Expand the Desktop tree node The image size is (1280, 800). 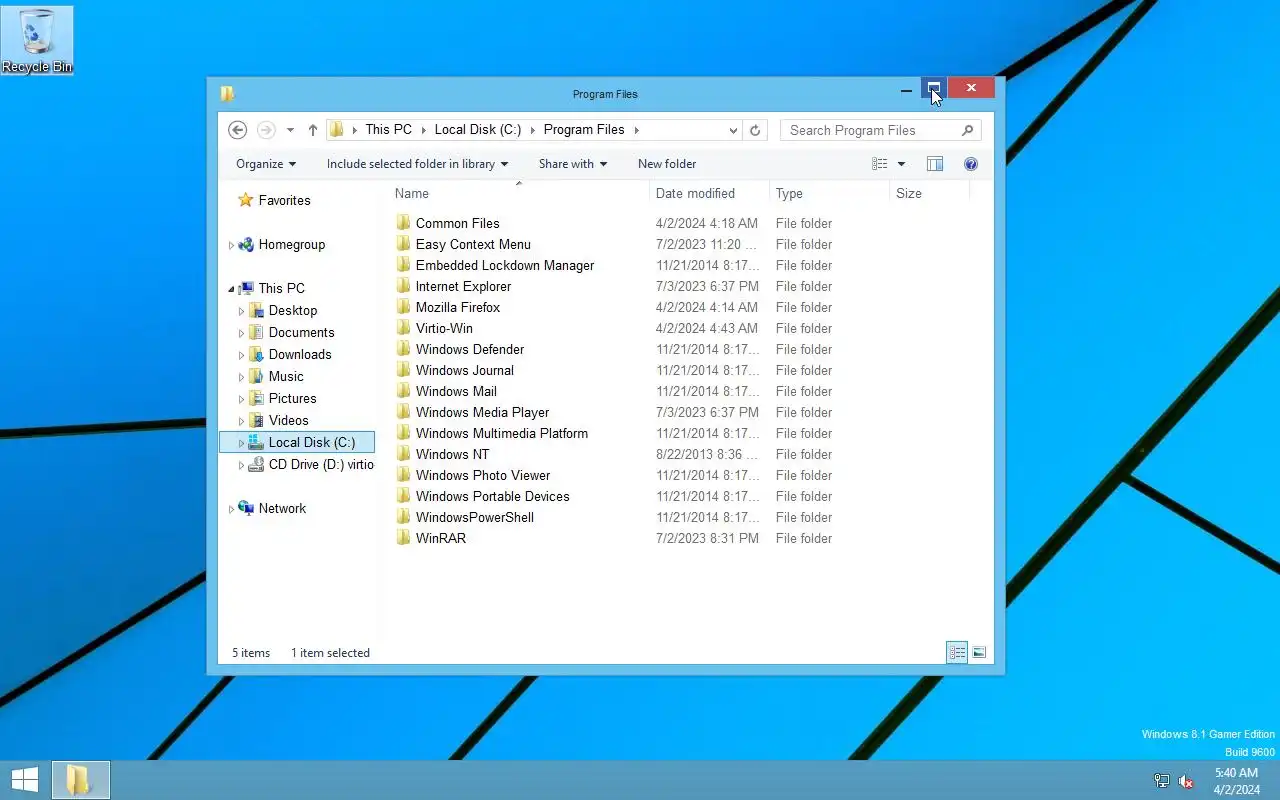(x=241, y=311)
